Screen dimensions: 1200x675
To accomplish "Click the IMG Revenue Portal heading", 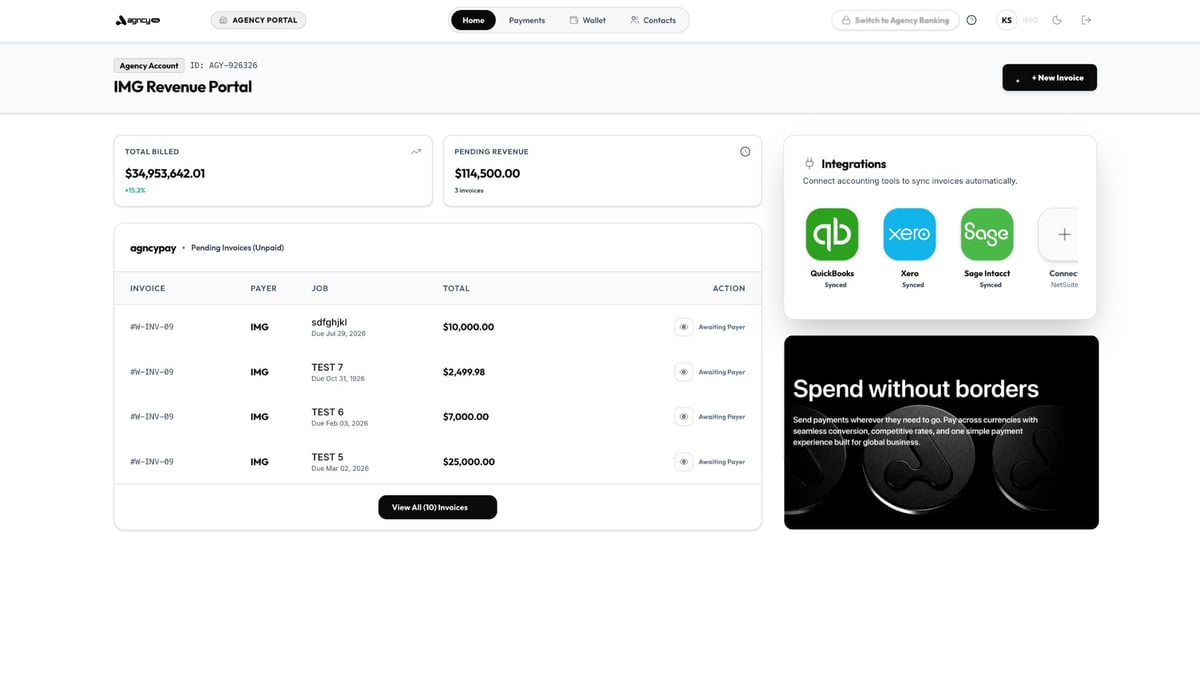I will pyautogui.click(x=183, y=87).
